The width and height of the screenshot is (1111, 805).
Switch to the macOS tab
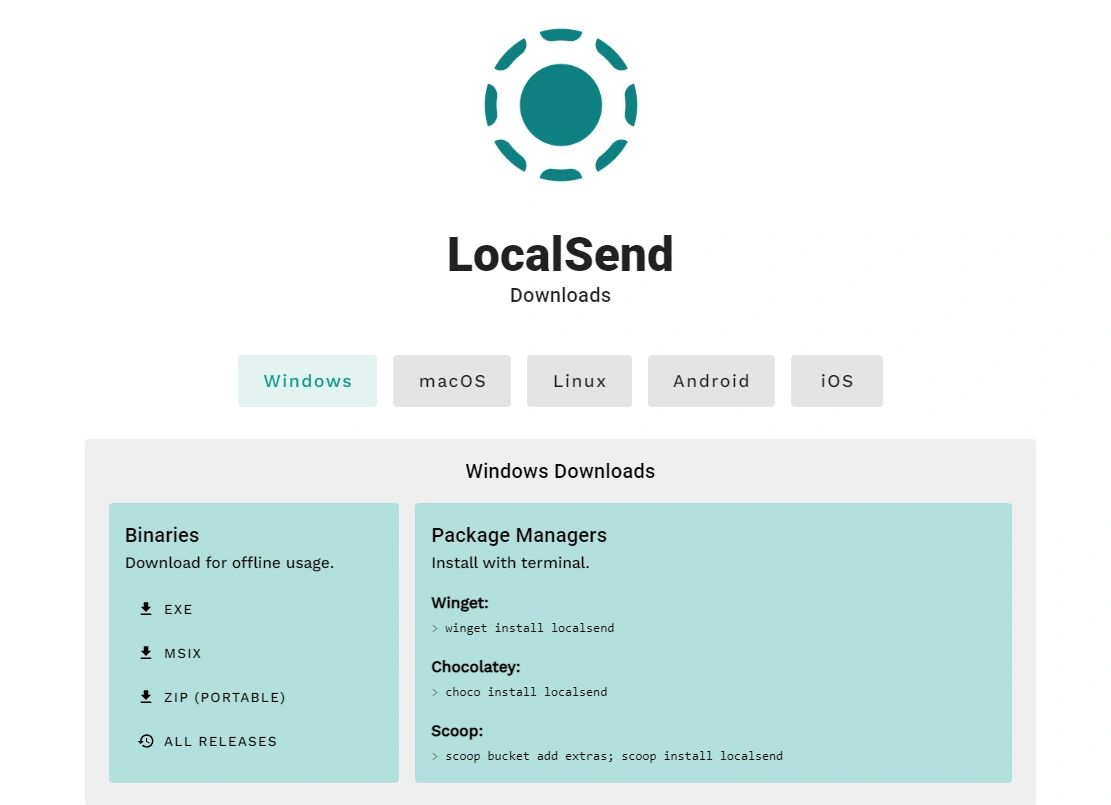pyautogui.click(x=452, y=381)
